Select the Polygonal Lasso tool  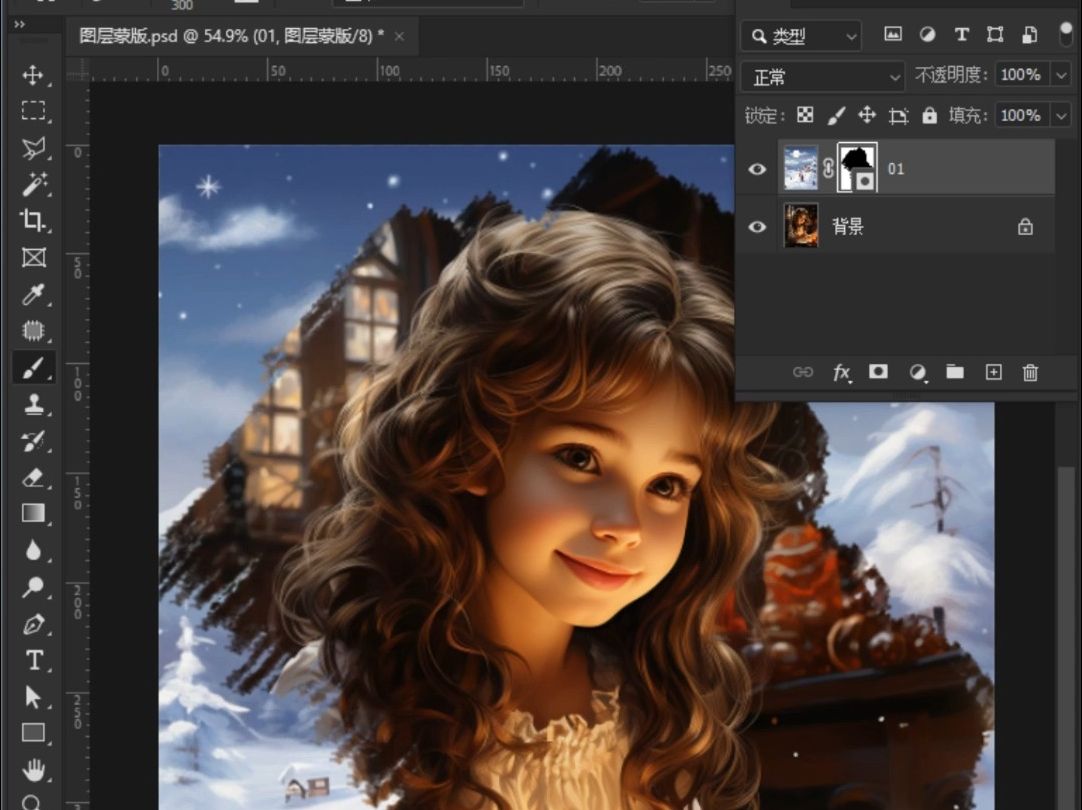[32, 148]
